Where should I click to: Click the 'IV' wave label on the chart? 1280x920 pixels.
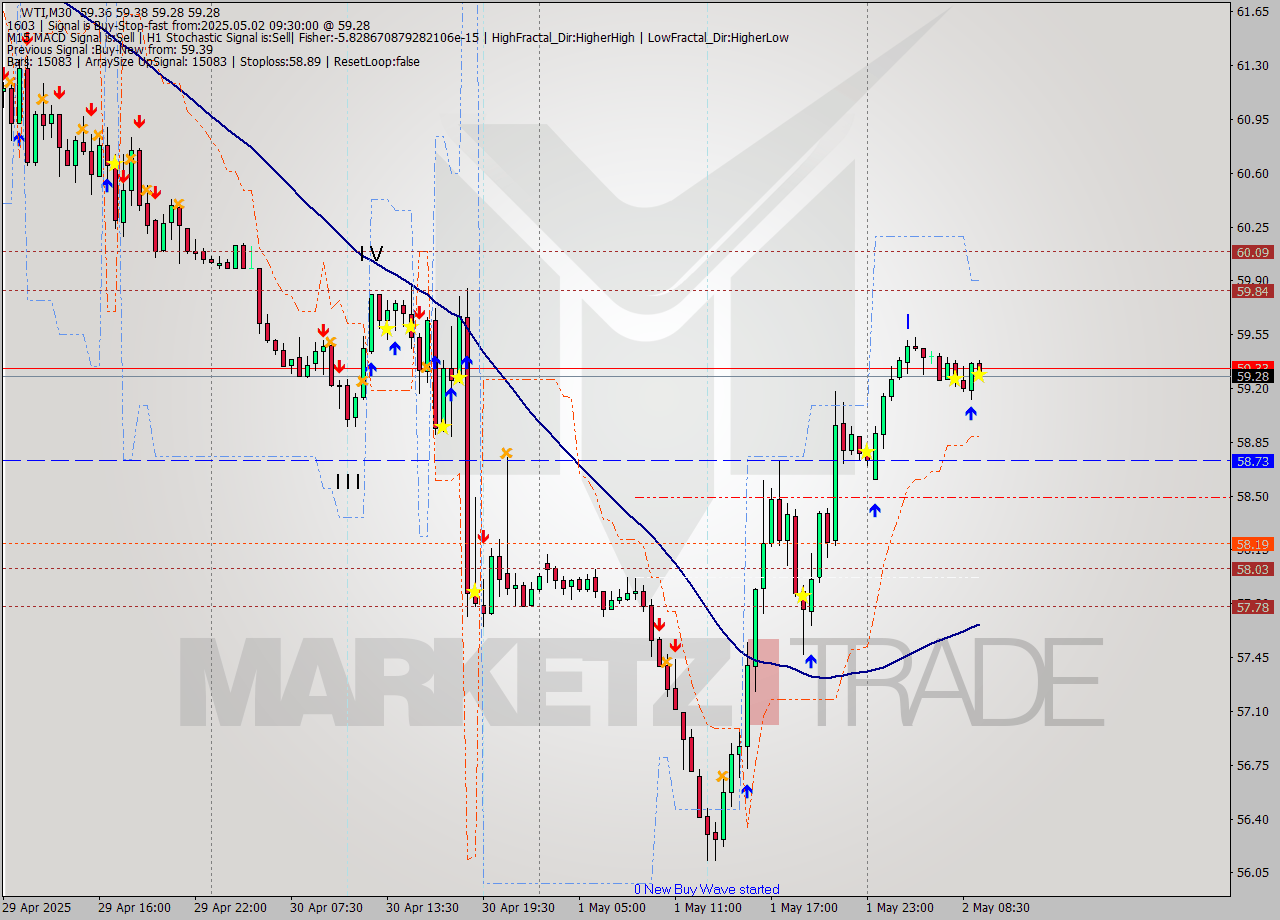(370, 255)
